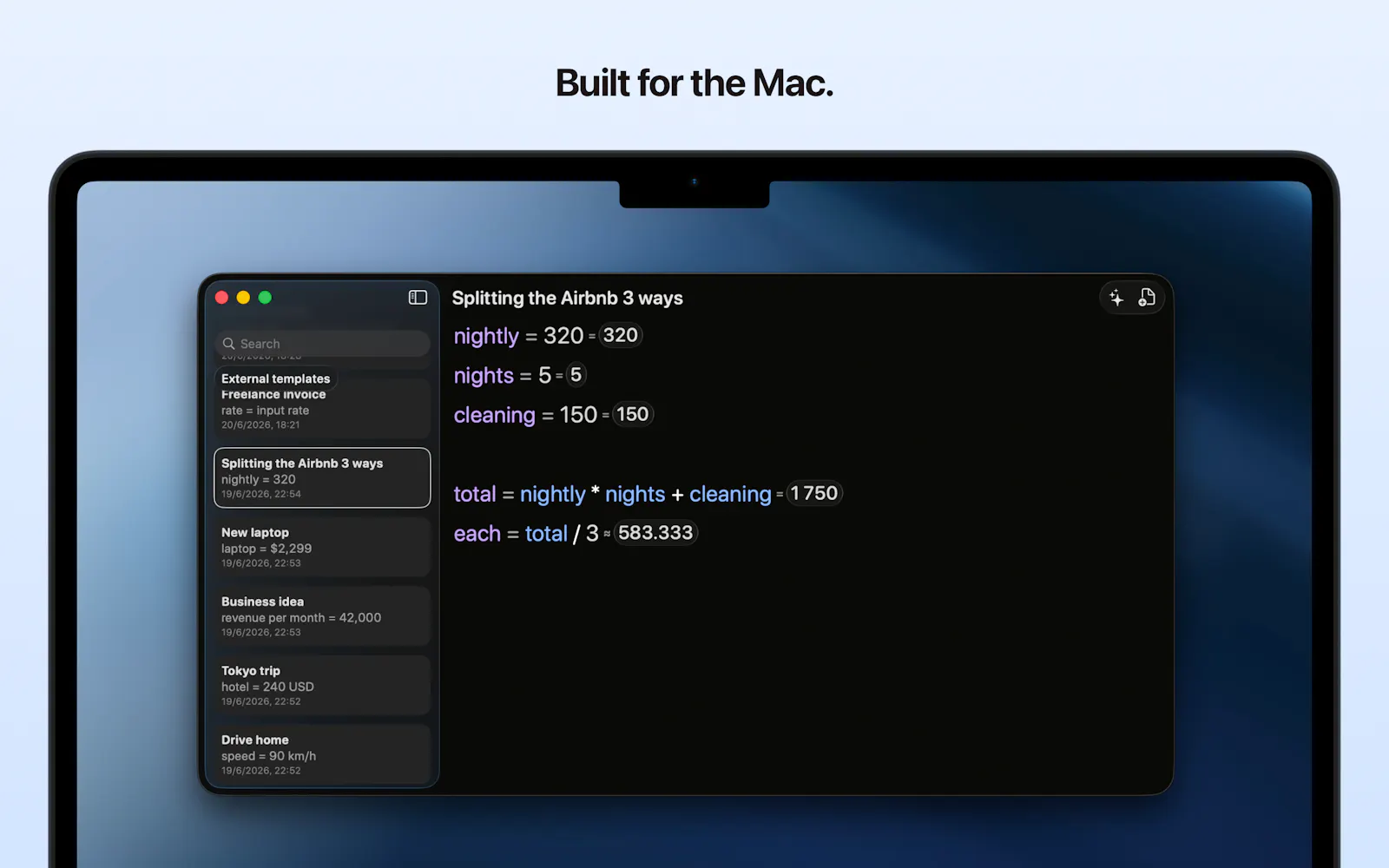
Task: Click 'nightly' in the total formula
Action: point(552,494)
